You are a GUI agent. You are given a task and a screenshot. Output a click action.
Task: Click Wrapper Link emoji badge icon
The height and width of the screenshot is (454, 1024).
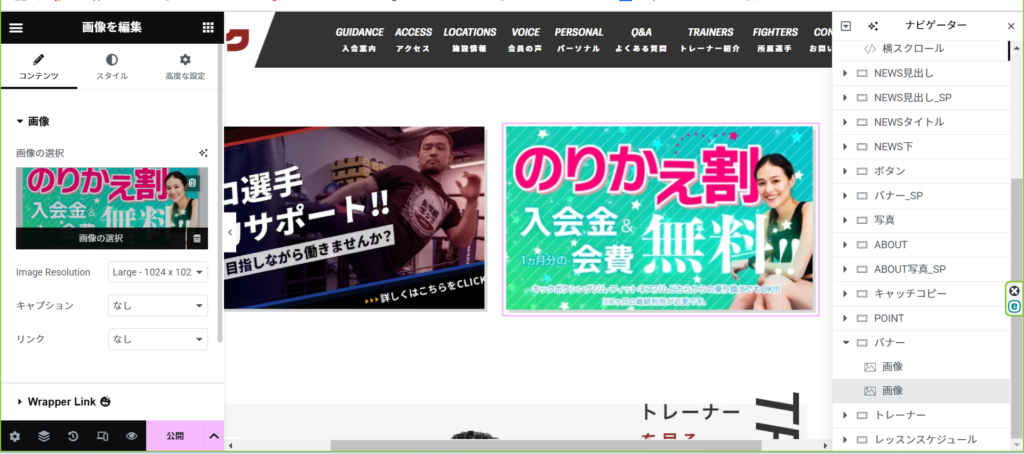[105, 402]
